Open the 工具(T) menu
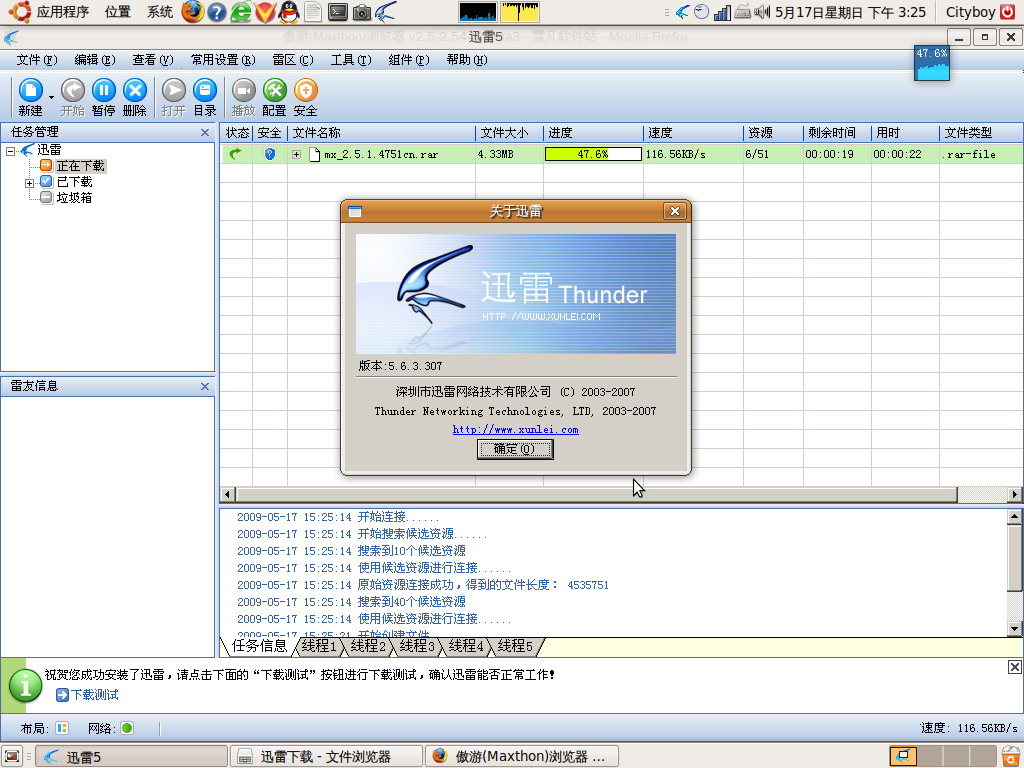This screenshot has width=1024, height=768. [351, 60]
